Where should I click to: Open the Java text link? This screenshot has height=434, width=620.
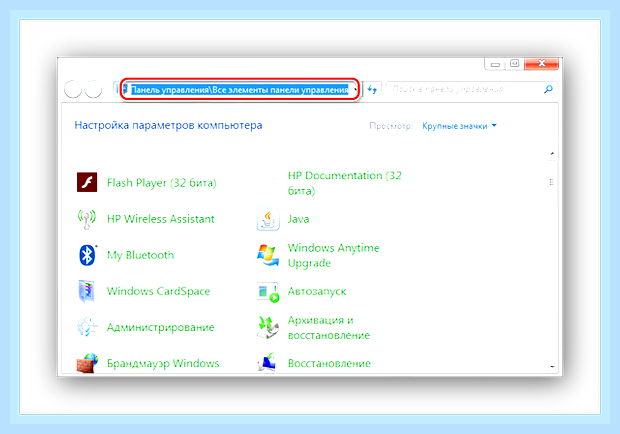pyautogui.click(x=299, y=219)
